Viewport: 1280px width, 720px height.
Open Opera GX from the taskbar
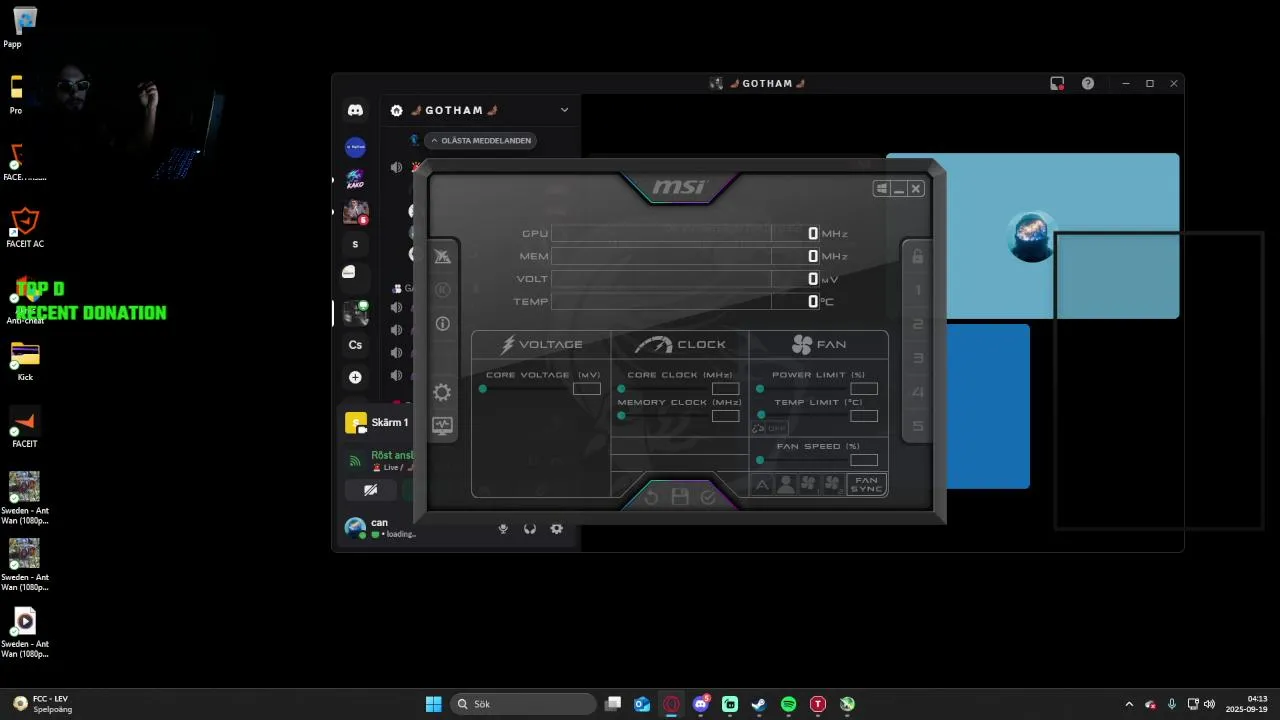pos(671,704)
